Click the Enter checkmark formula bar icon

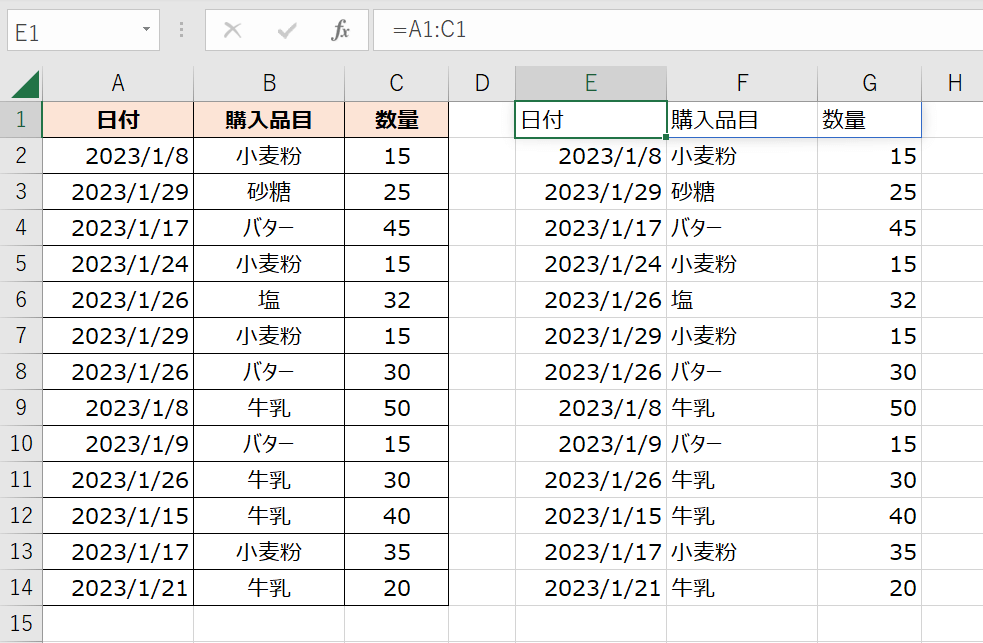(x=287, y=31)
